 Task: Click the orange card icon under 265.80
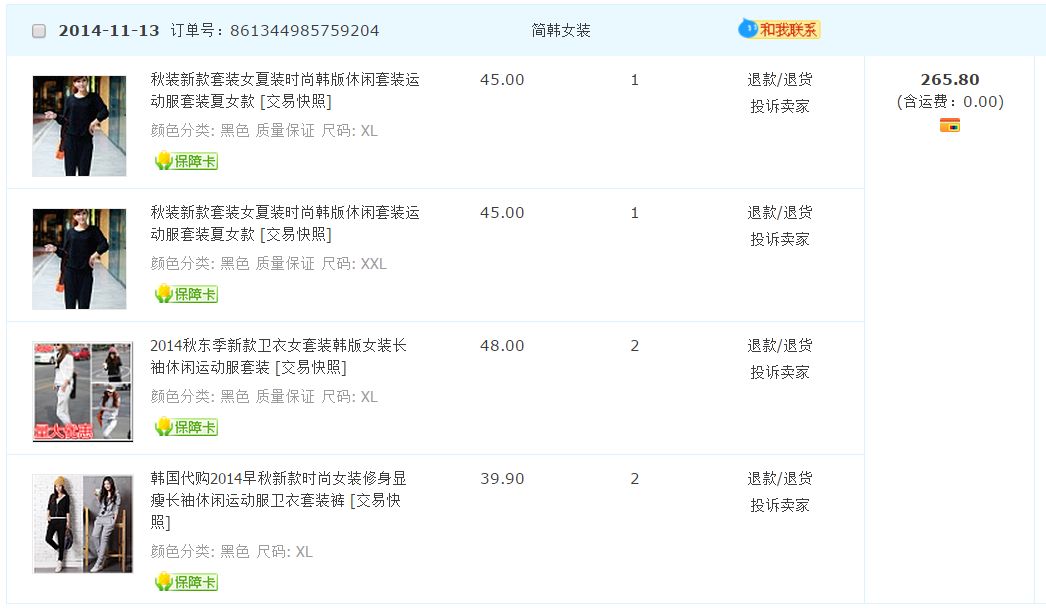click(x=949, y=126)
